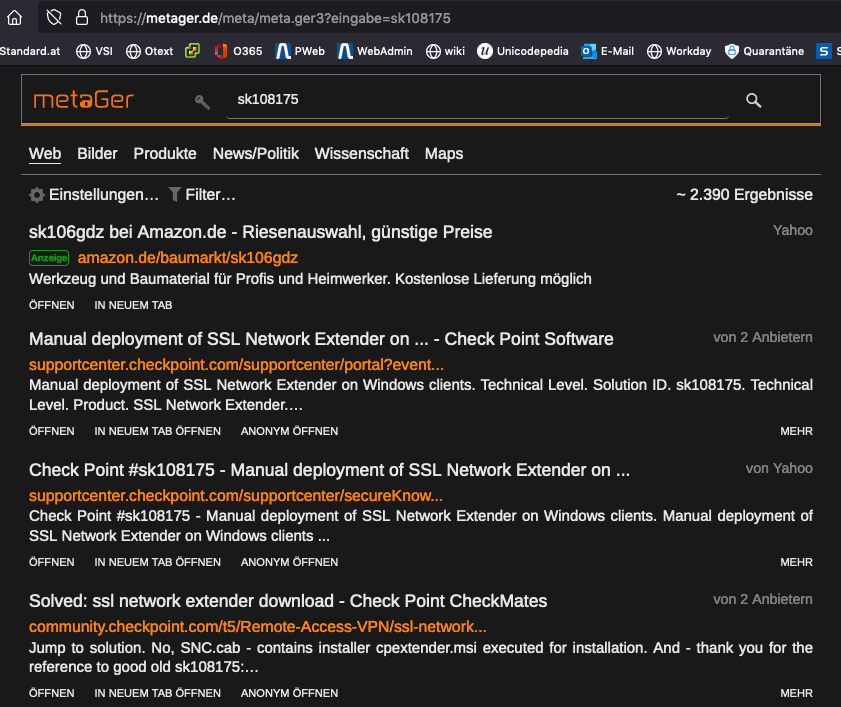This screenshot has width=841, height=707.
Task: Open the green squares bookmark icon
Action: [x=192, y=51]
